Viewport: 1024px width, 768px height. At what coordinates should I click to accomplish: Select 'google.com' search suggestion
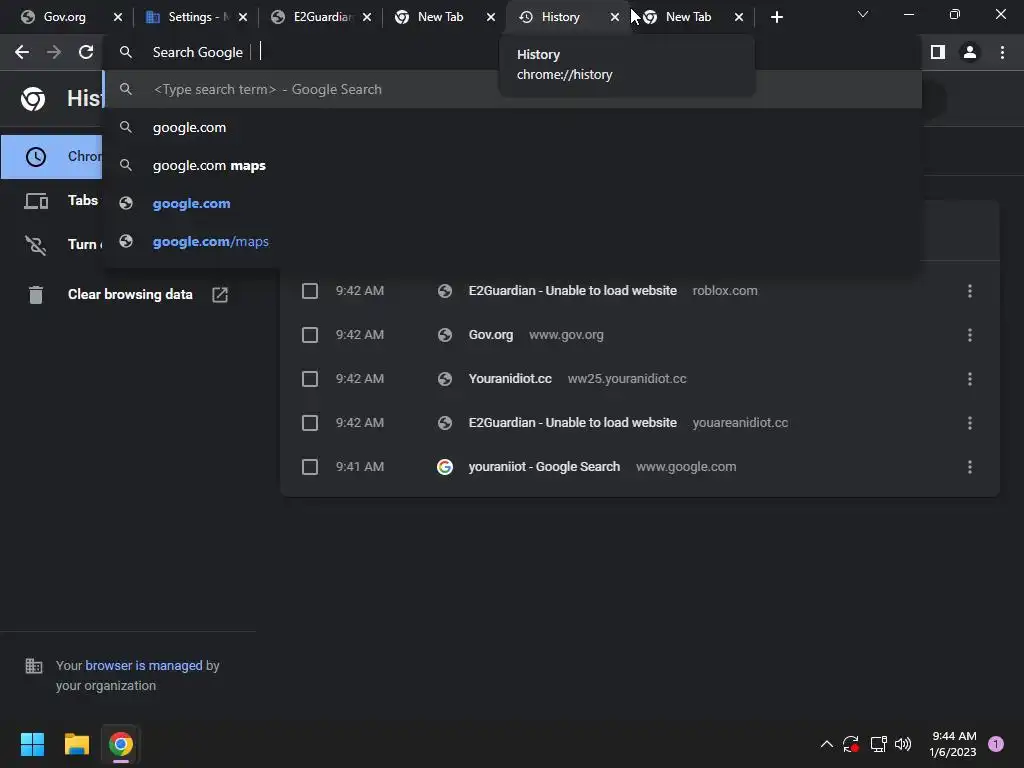tap(513, 127)
